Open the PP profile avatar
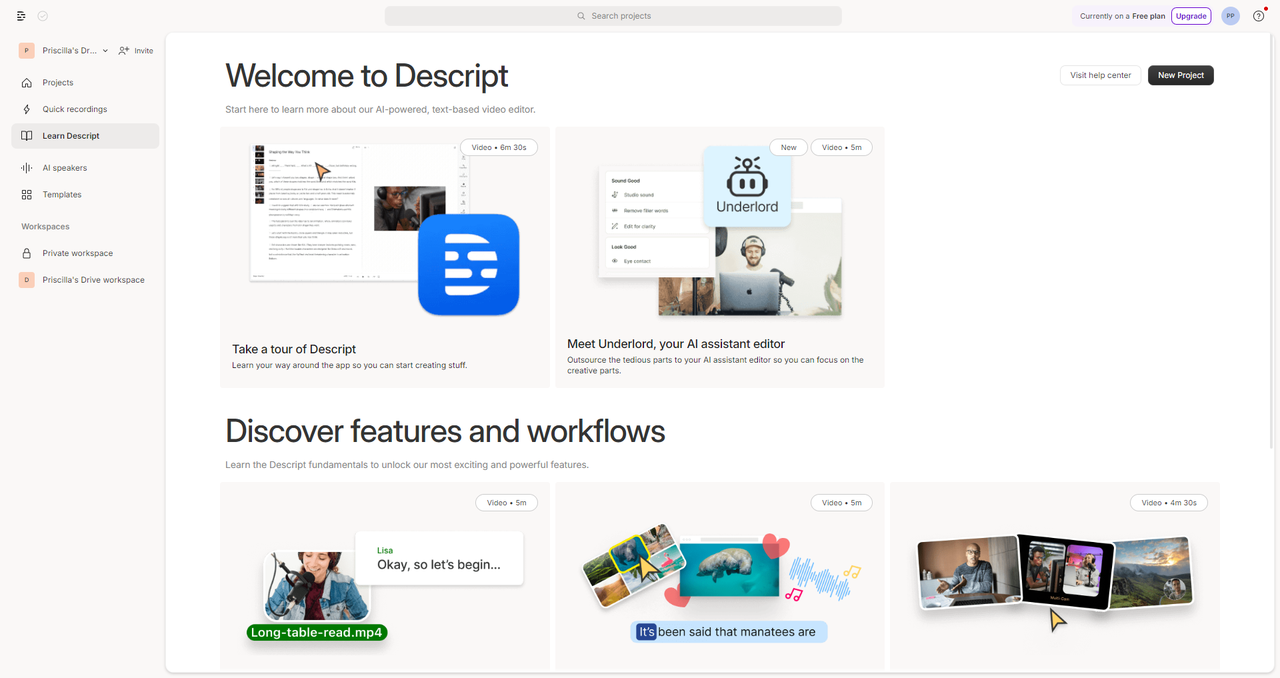The image size is (1280, 678). (x=1231, y=16)
